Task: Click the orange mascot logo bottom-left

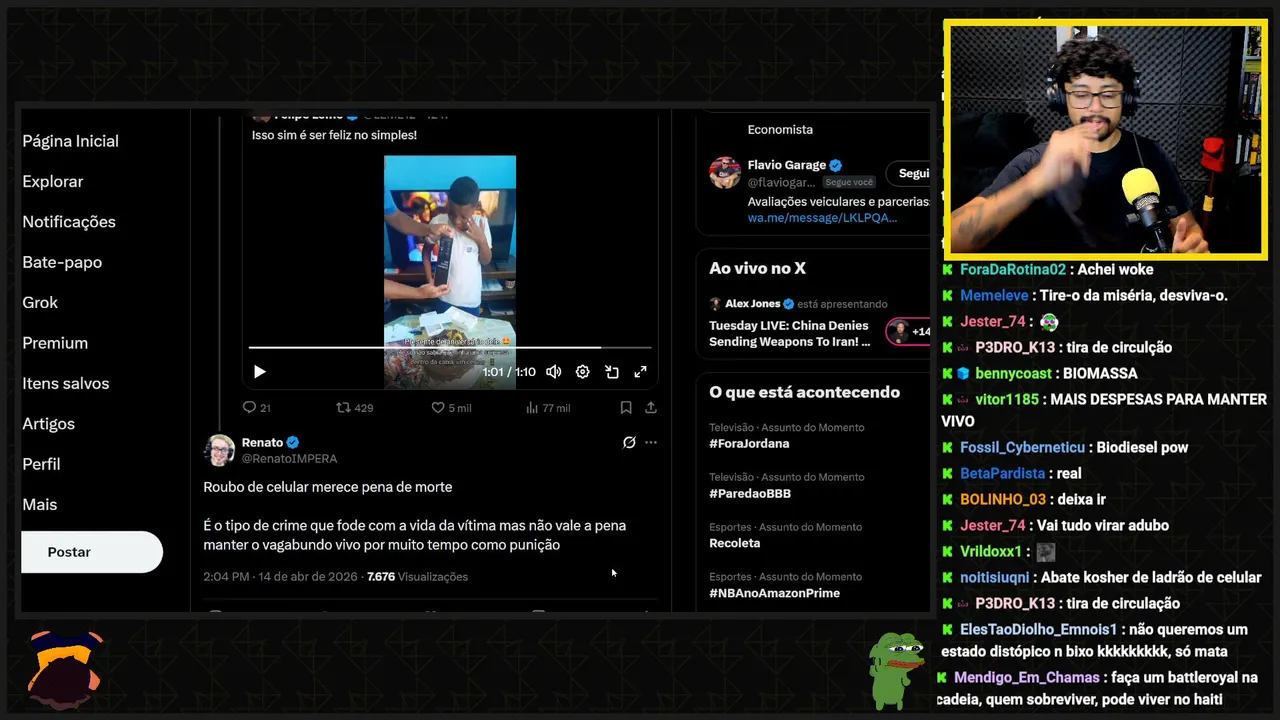Action: pyautogui.click(x=64, y=668)
